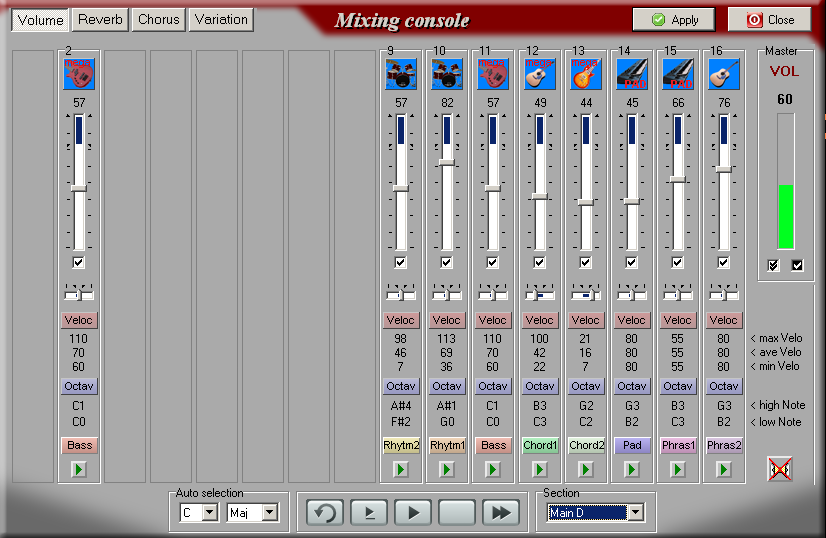Click Octav button on channel 14
The height and width of the screenshot is (538, 826).
632,386
